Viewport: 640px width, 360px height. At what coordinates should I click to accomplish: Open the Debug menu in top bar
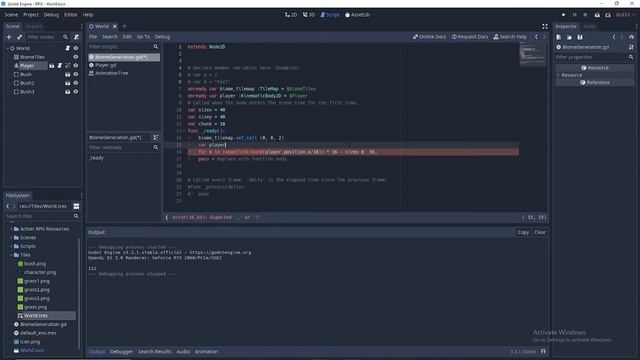[51, 15]
